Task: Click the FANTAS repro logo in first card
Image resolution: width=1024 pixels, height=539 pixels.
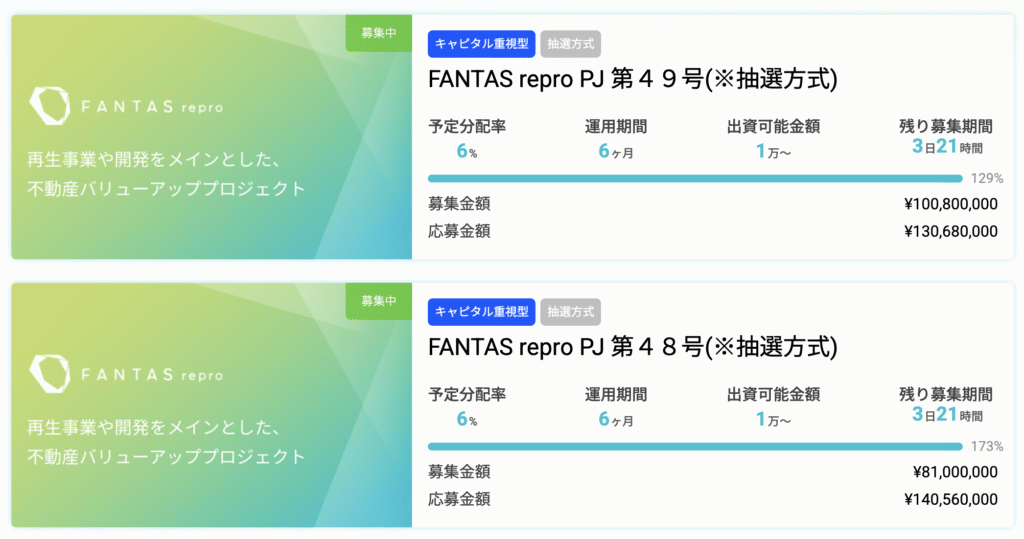Action: click(x=127, y=106)
